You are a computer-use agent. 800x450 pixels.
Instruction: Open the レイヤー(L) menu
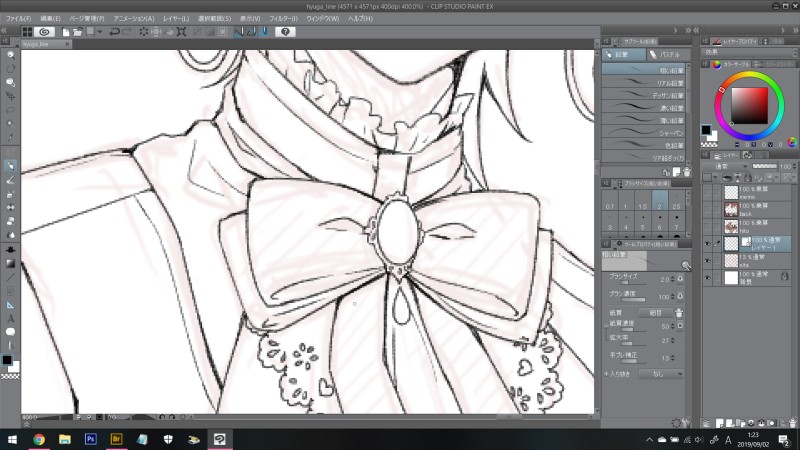(176, 18)
